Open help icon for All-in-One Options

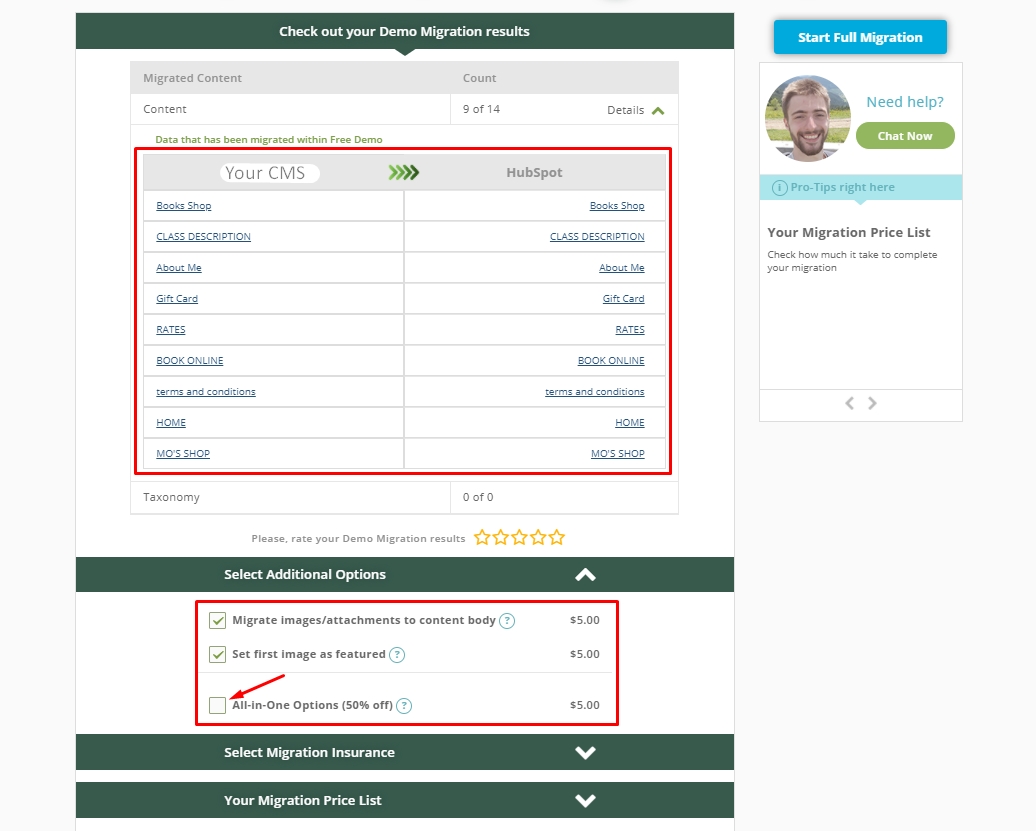point(404,705)
